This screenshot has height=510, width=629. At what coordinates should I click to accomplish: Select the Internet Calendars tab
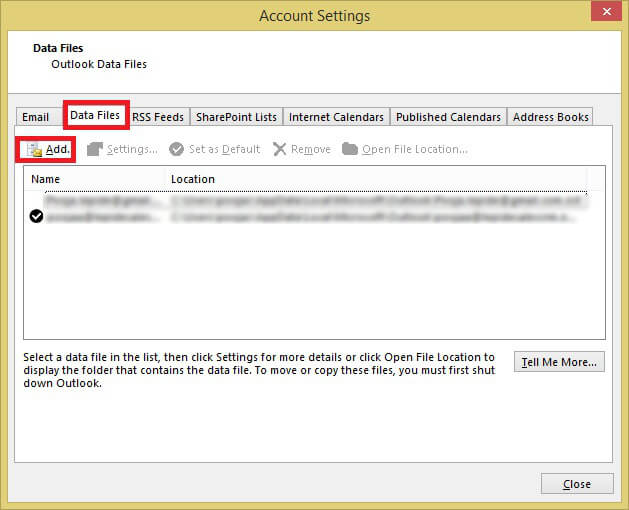point(336,117)
